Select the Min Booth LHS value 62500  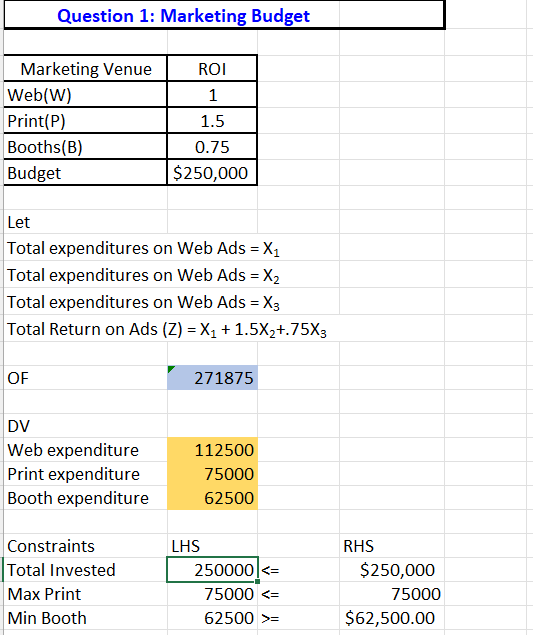pos(212,618)
